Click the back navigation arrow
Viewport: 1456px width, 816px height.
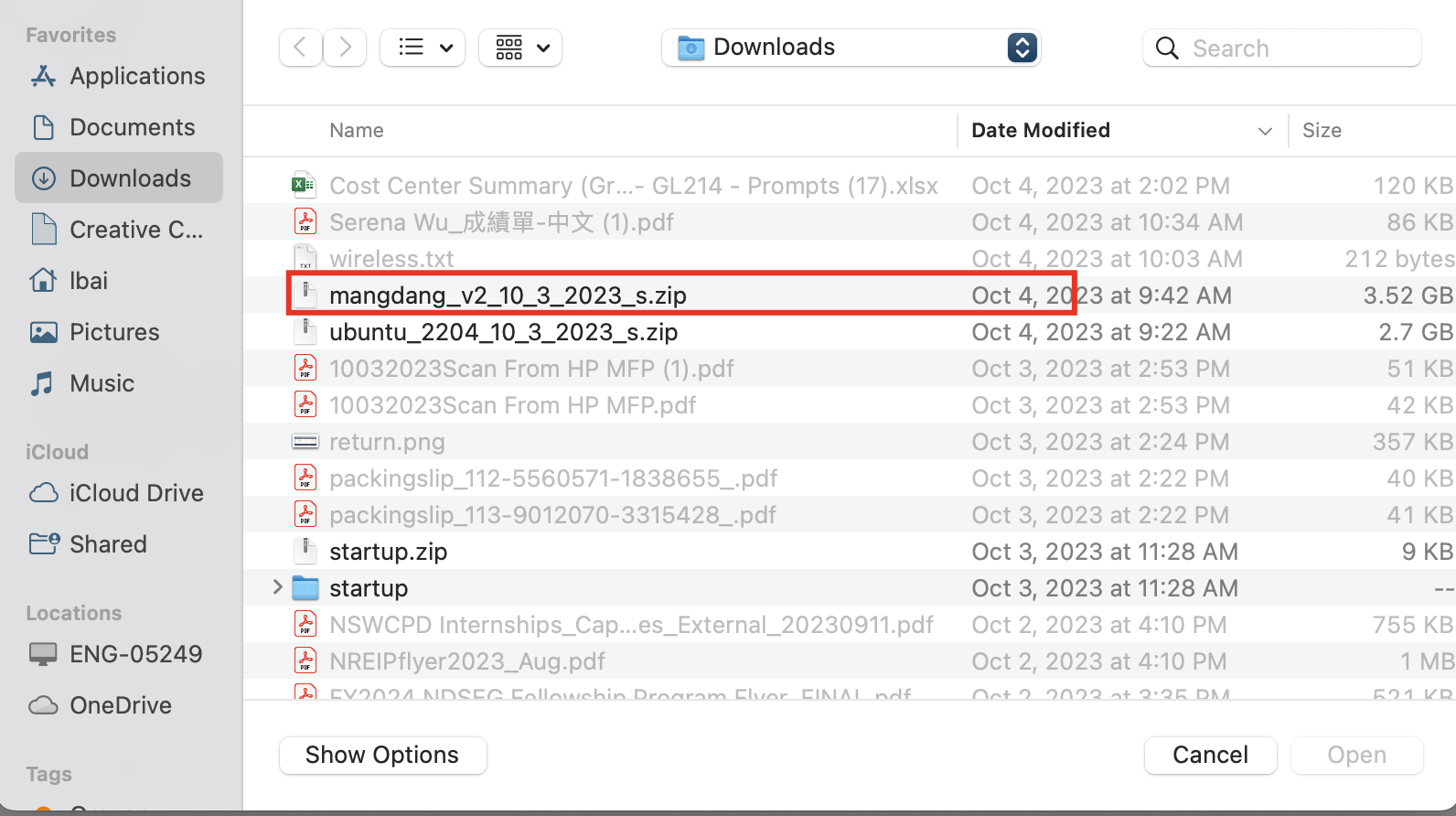pyautogui.click(x=300, y=48)
